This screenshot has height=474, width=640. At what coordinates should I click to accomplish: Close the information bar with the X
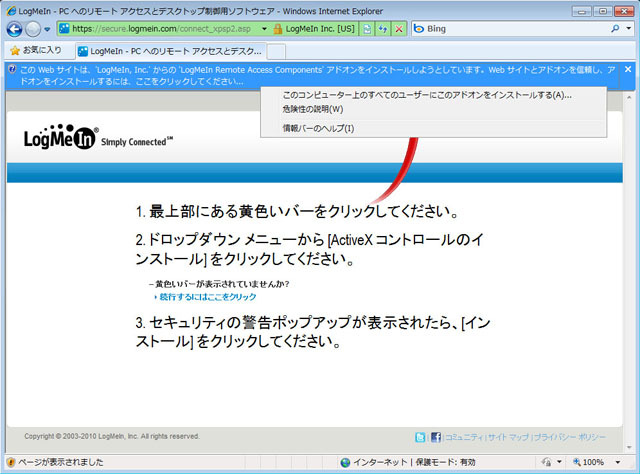(628, 69)
